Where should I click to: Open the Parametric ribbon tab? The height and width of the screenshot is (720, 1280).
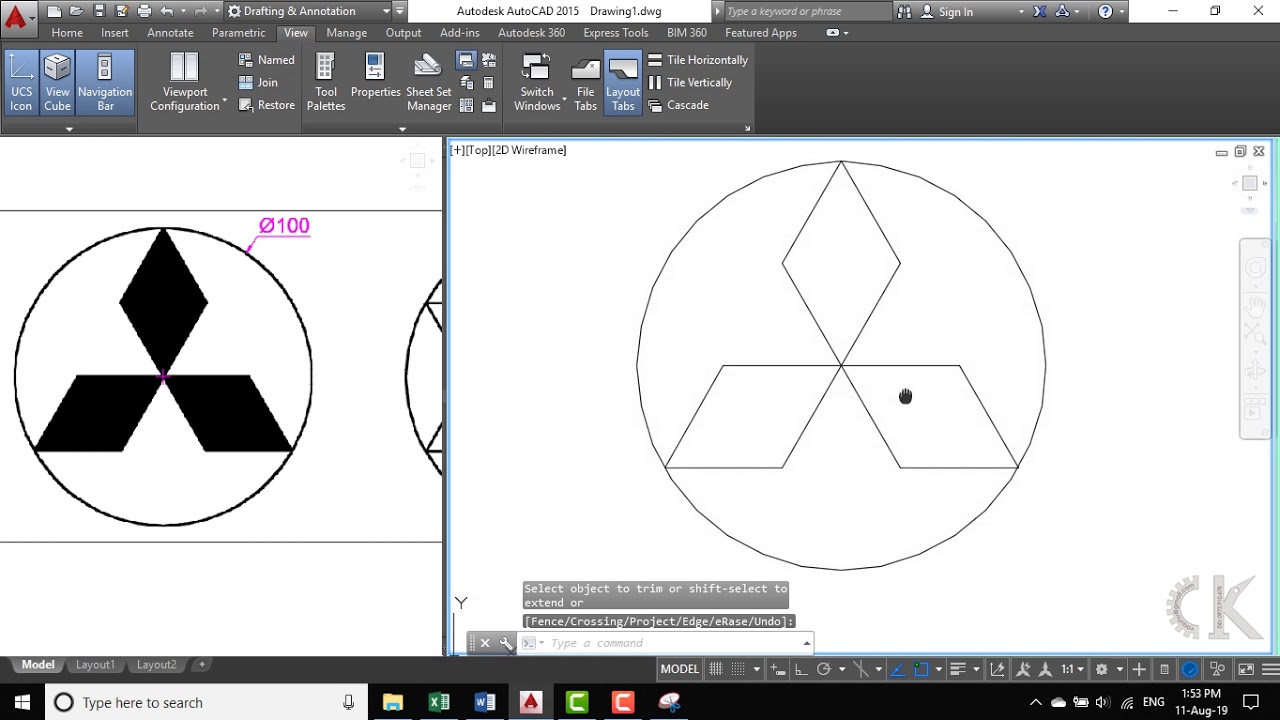click(238, 33)
